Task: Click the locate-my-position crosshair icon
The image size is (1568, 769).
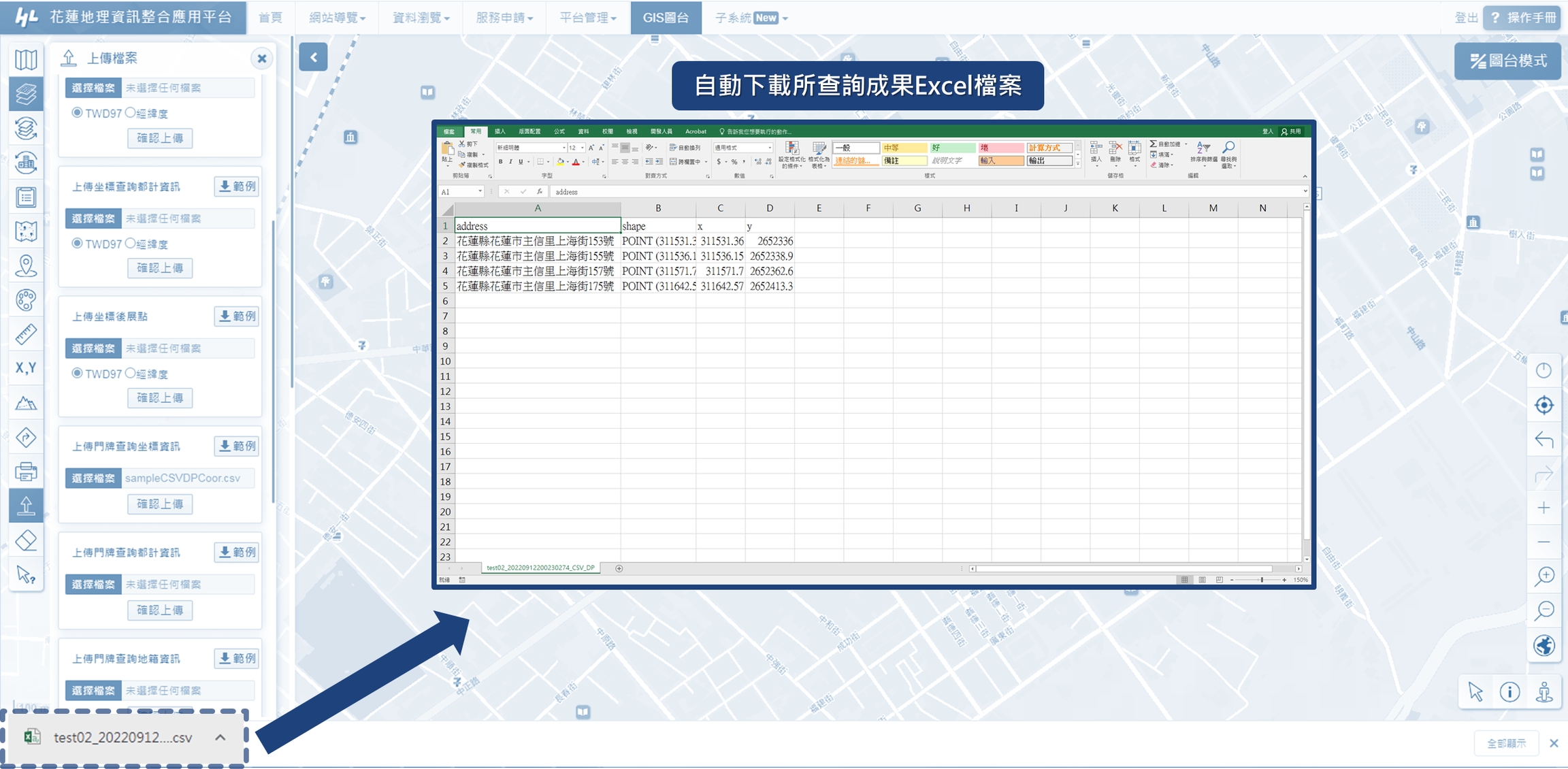Action: (x=1543, y=405)
